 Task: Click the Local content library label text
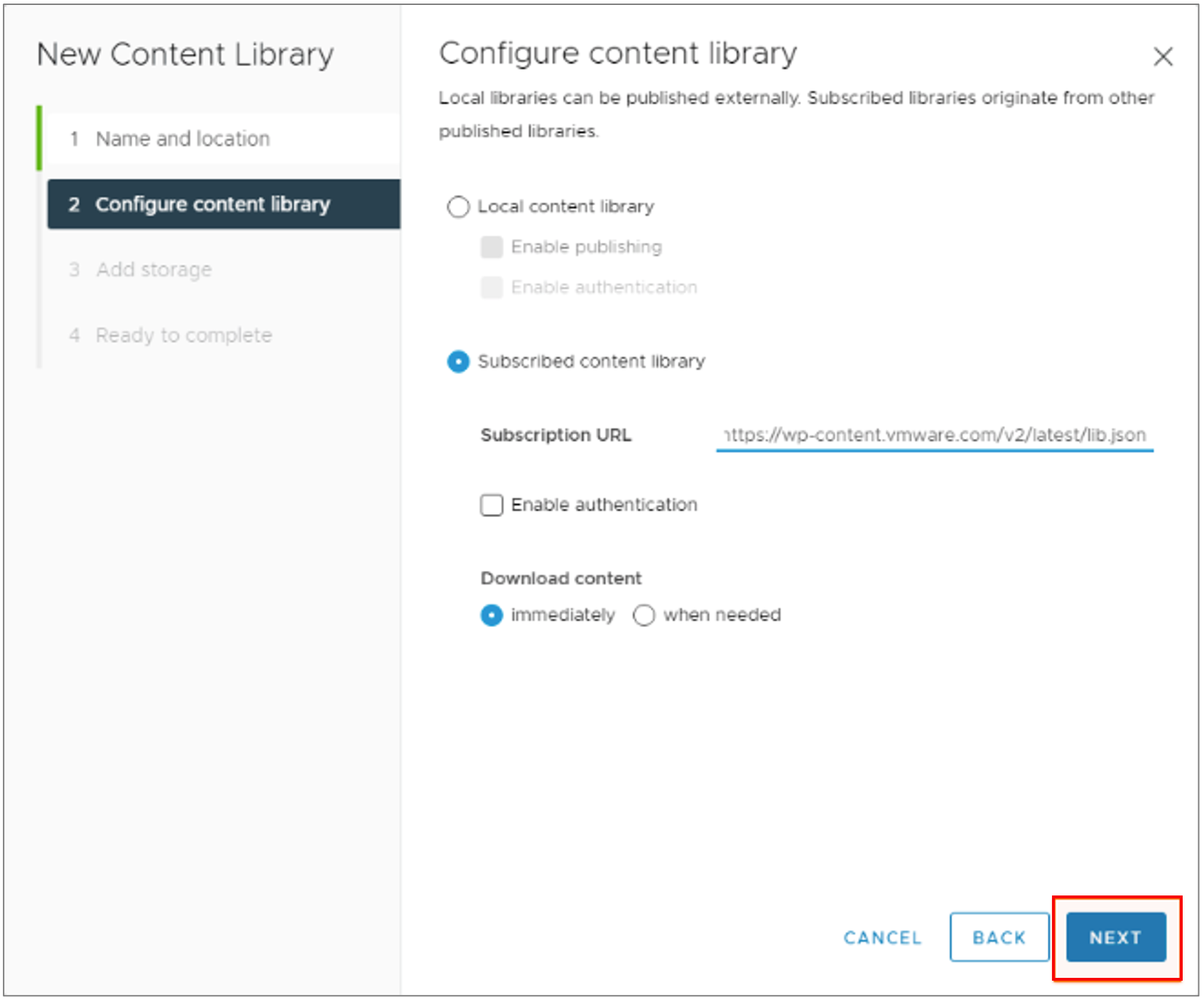tap(565, 207)
